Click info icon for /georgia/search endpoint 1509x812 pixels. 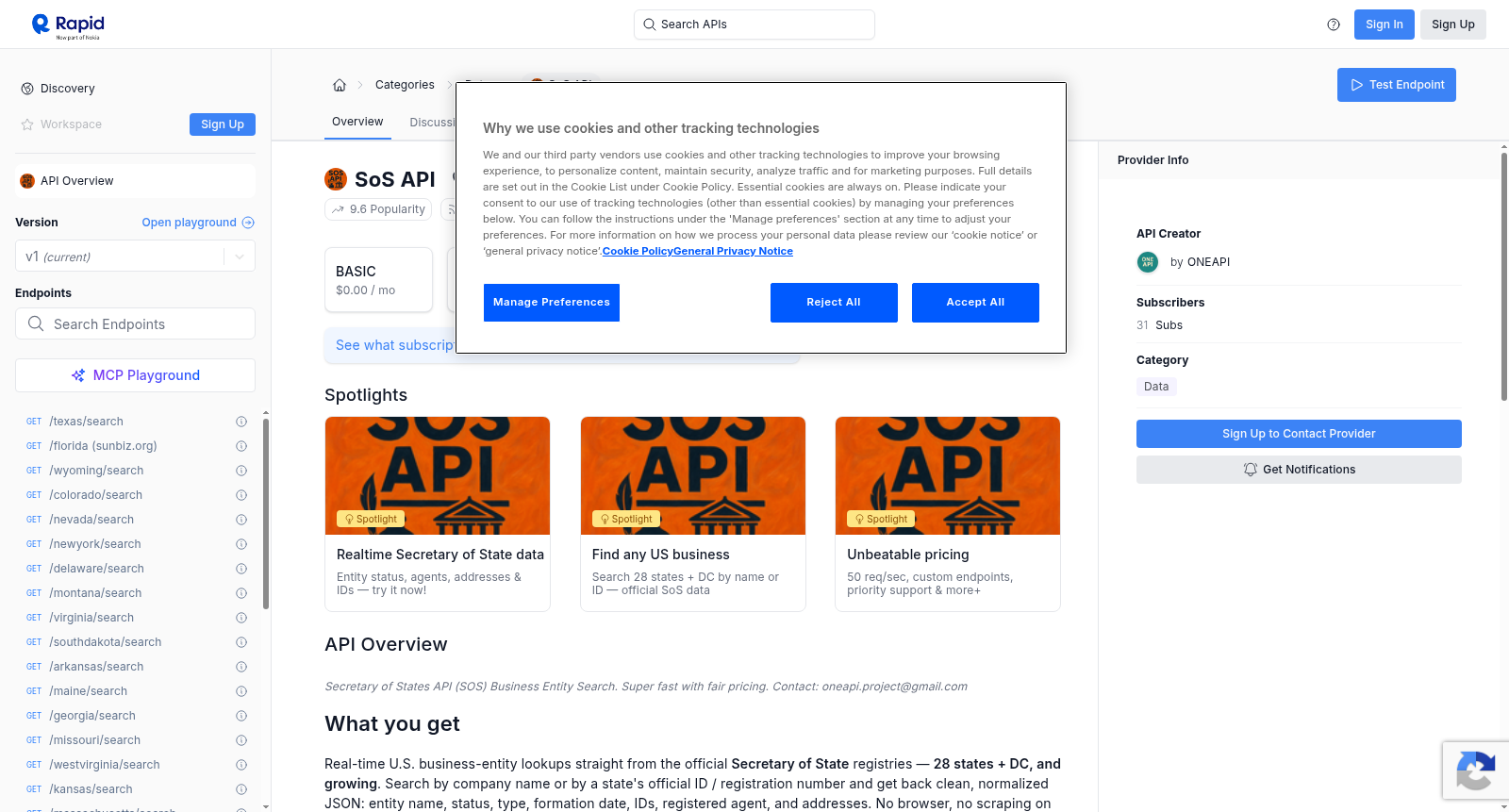241,716
